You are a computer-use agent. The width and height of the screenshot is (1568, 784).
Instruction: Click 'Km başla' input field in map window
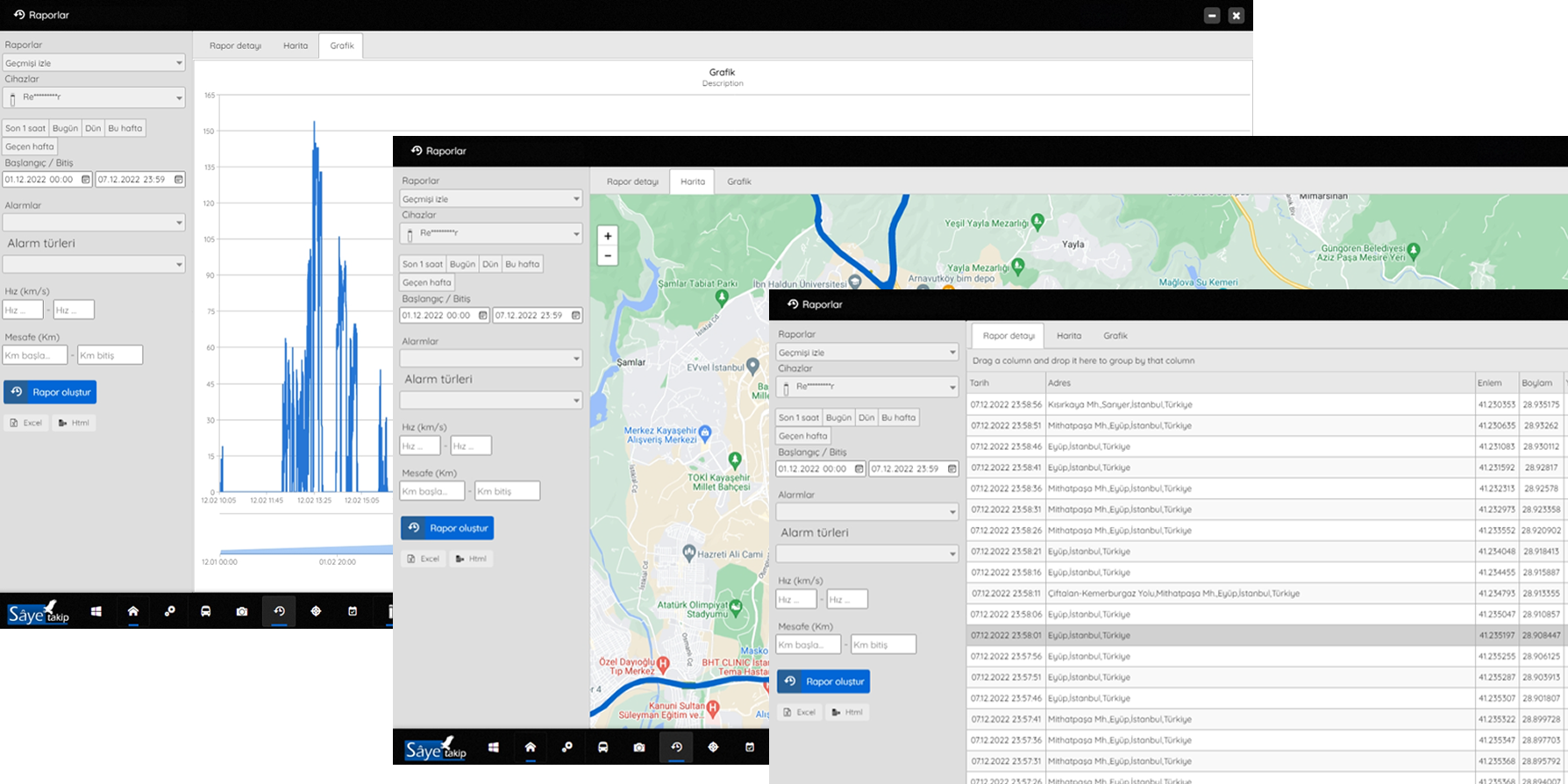click(x=431, y=491)
